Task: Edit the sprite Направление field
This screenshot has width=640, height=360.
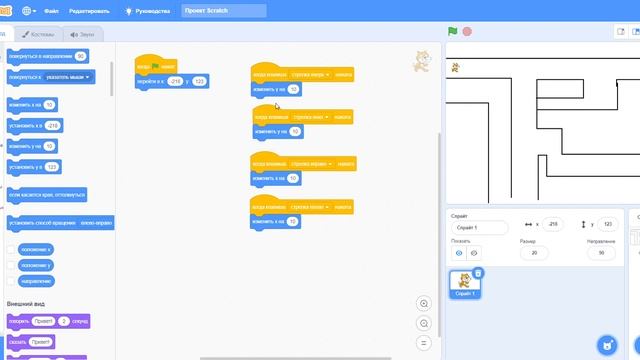Action: click(x=601, y=253)
